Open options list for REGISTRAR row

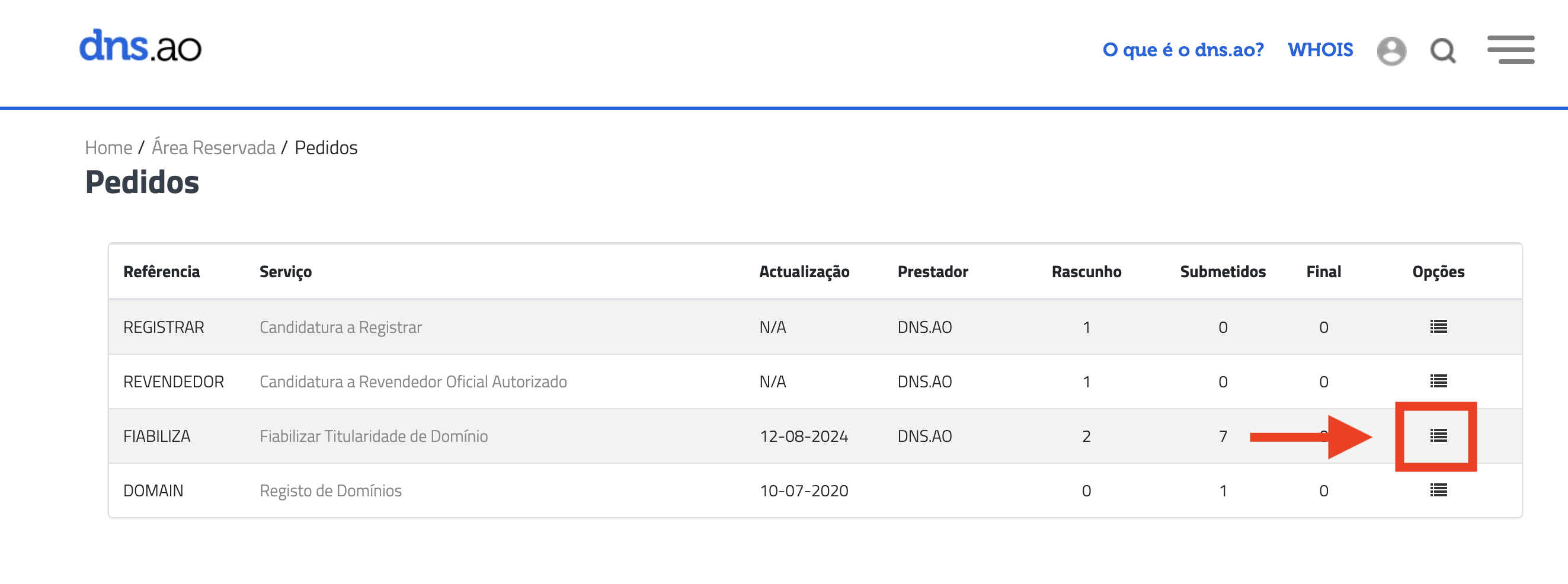[x=1438, y=327]
